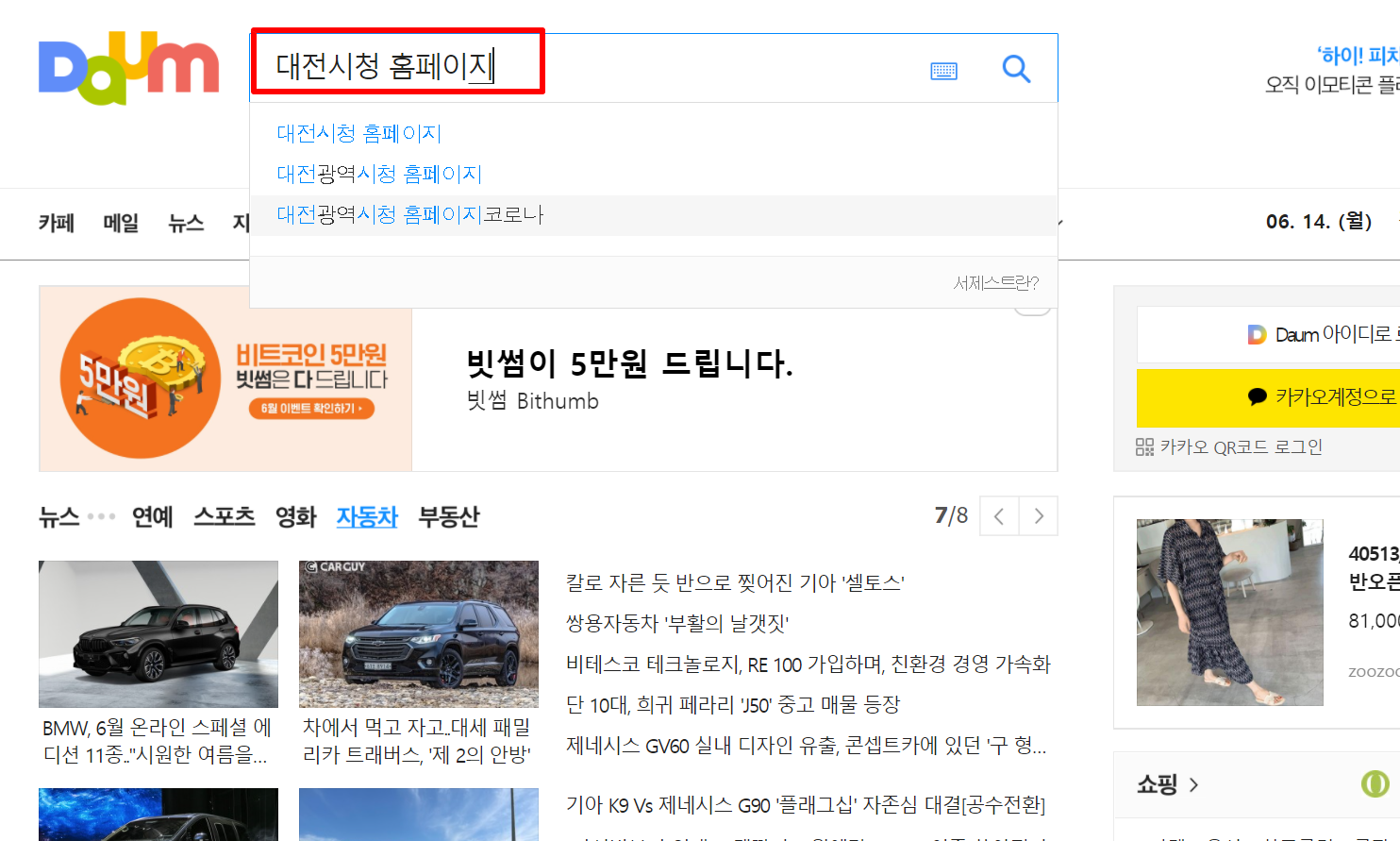Open the BMW black SUV thumbnail
The height and width of the screenshot is (841, 1400).
tap(158, 634)
